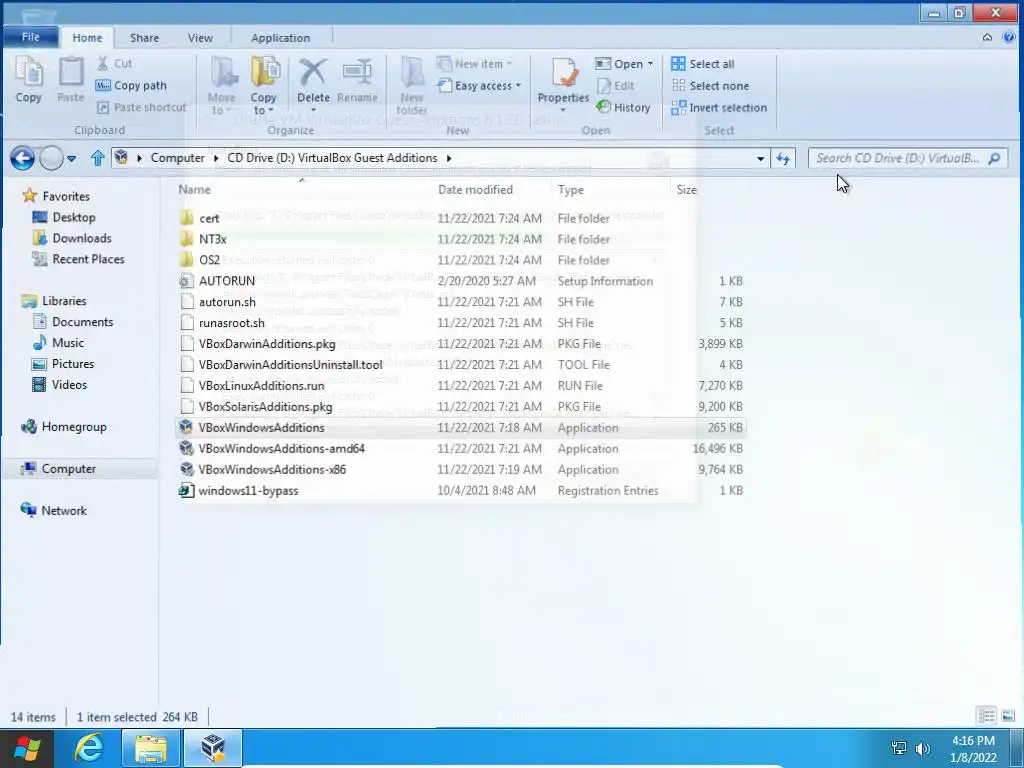Screen dimensions: 1024x768
Task: Select the NT3x folder
Action: click(460, 239)
